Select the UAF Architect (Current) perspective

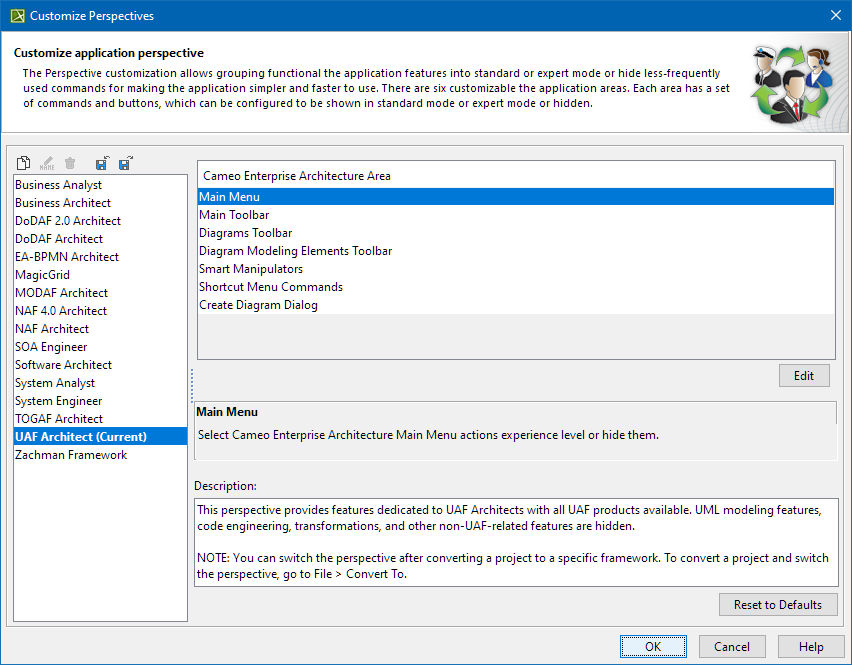coord(80,437)
